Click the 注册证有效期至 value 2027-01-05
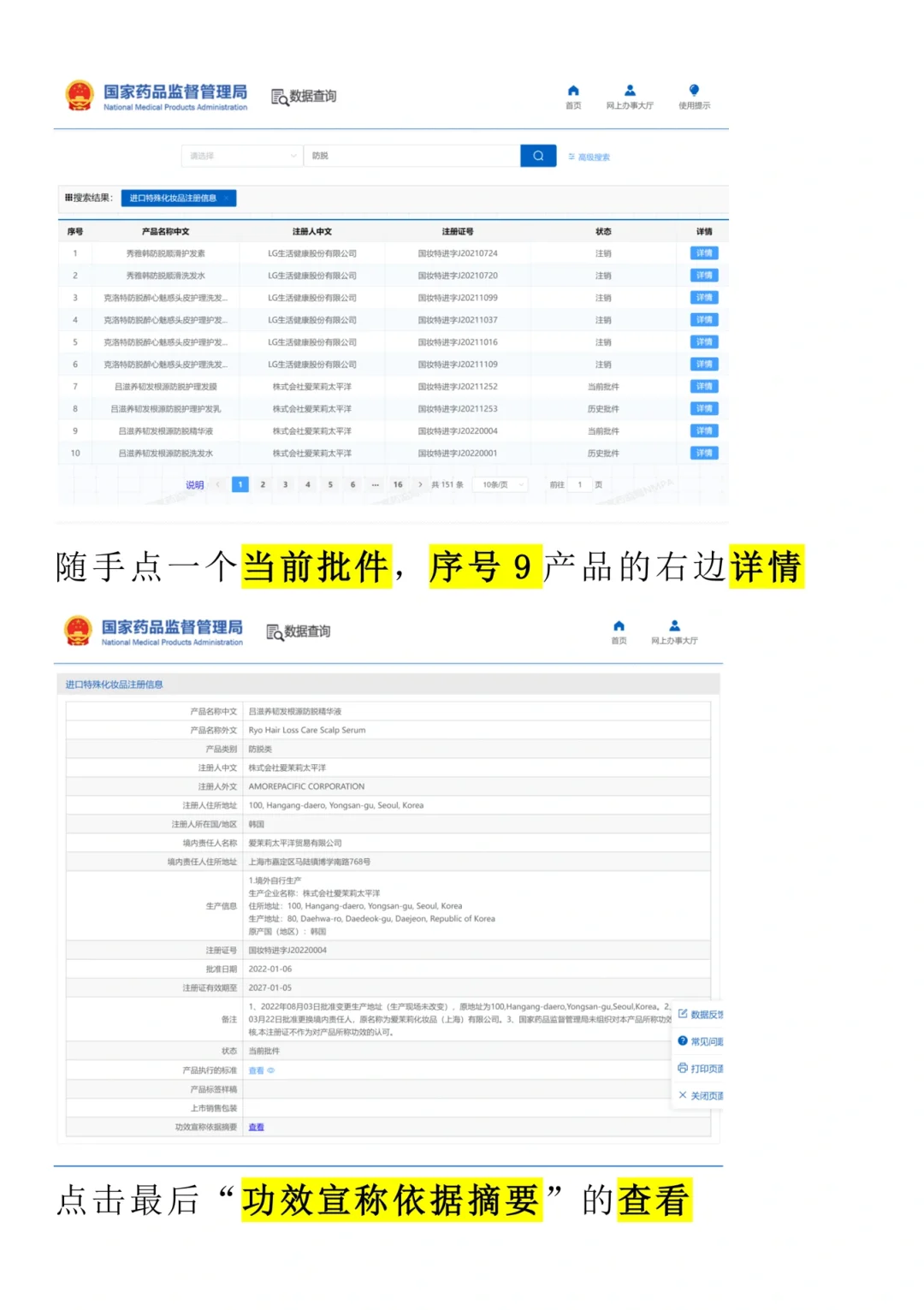Screen dimensions: 924x1310 [x=270, y=987]
